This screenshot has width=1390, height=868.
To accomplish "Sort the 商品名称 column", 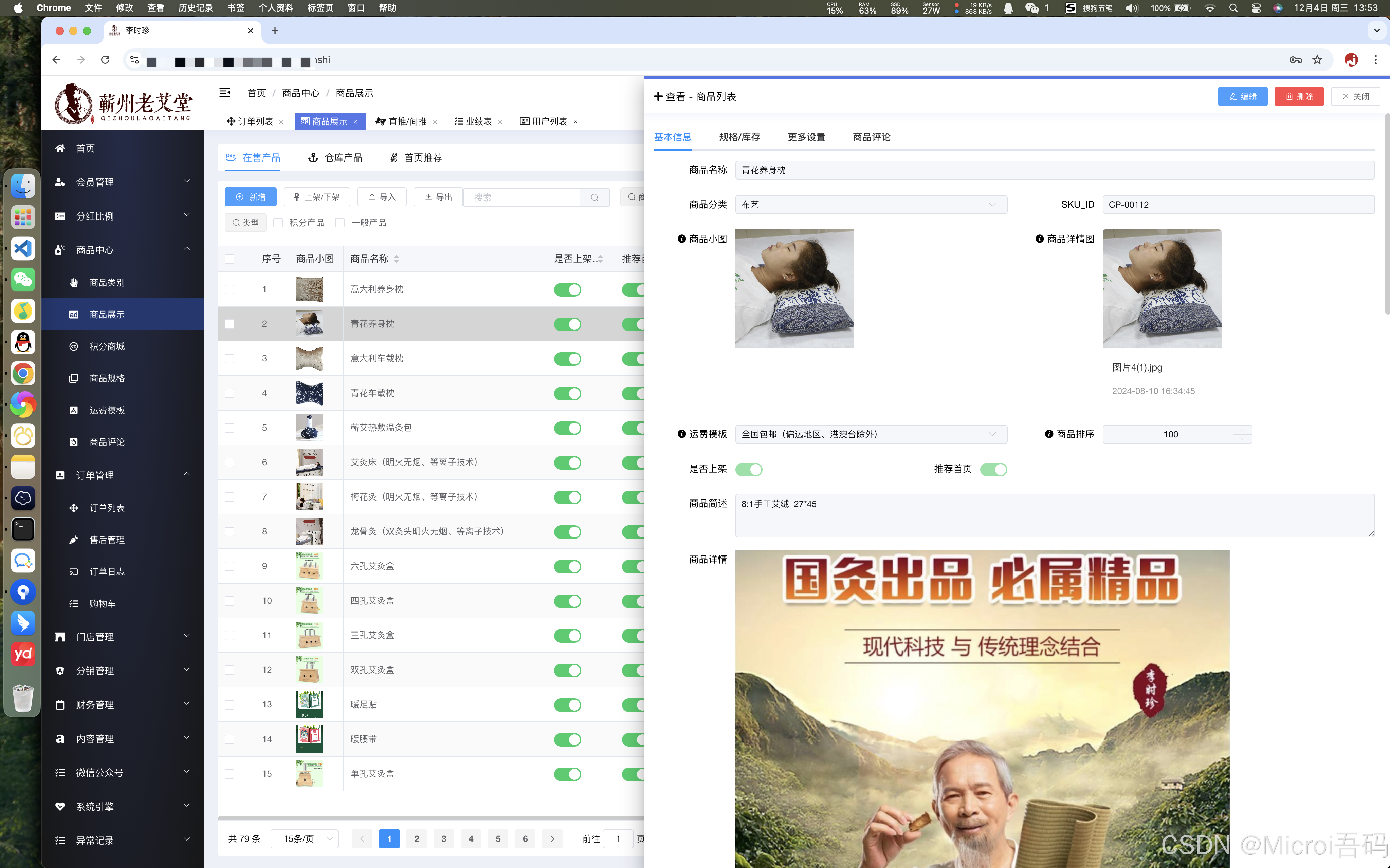I will click(x=396, y=259).
